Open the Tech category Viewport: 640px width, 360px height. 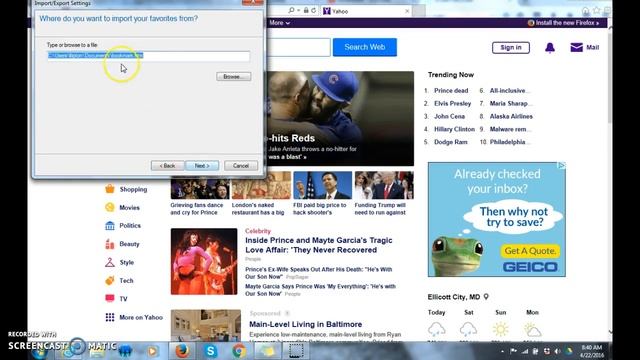click(x=126, y=281)
